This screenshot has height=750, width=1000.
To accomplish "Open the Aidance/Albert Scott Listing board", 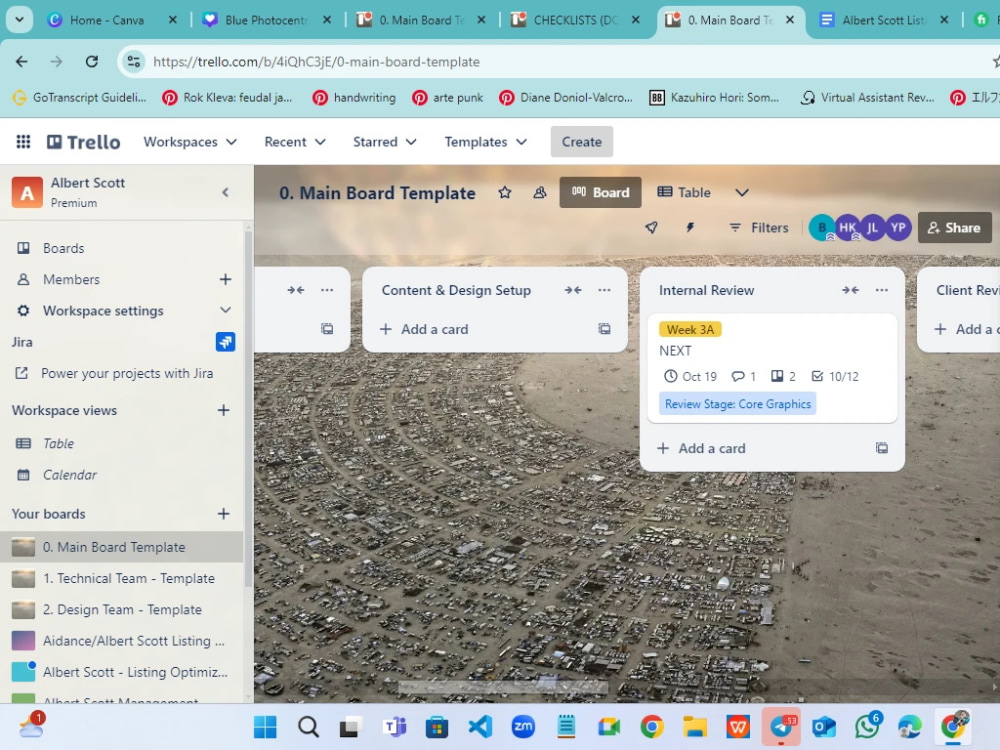I will [121, 641].
